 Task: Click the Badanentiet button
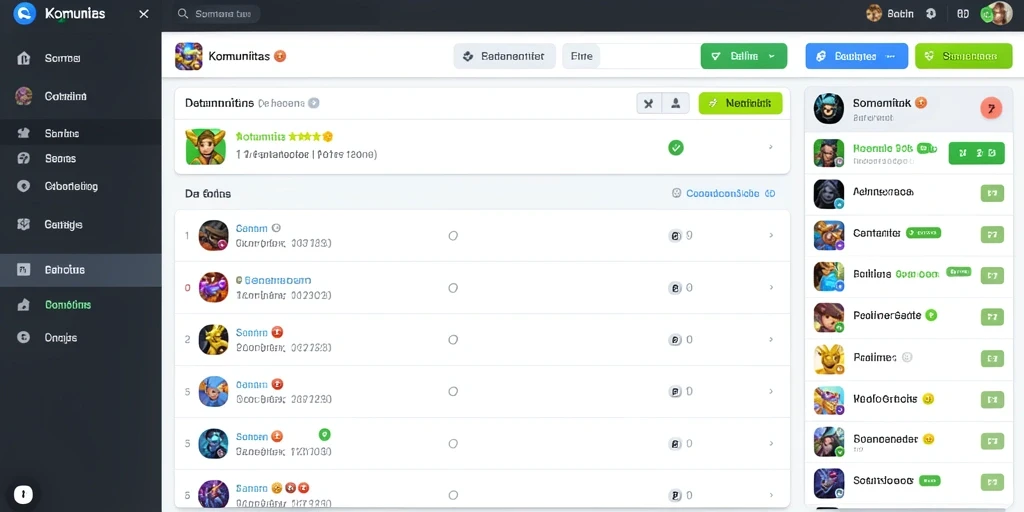504,57
